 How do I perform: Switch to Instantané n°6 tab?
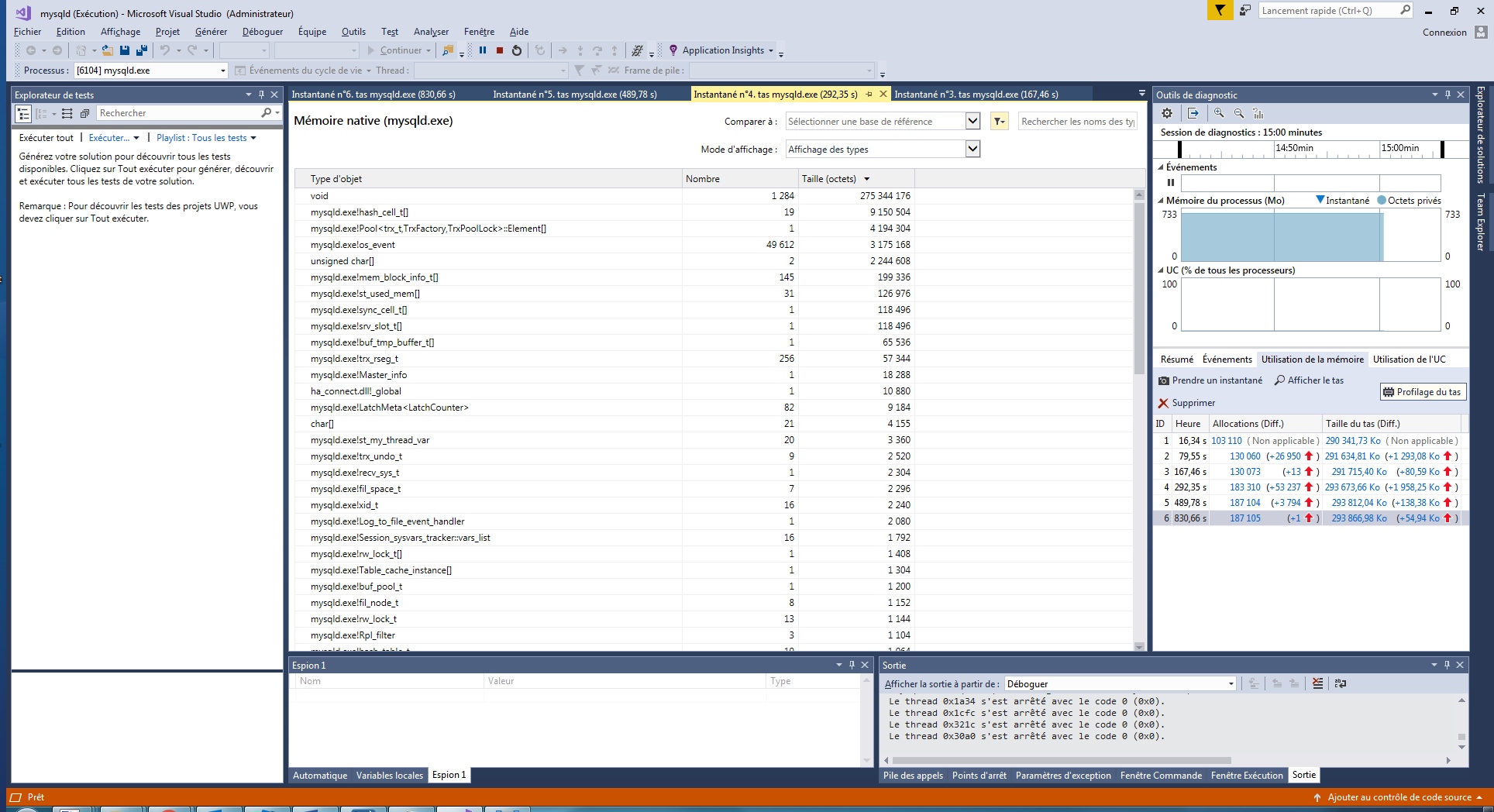point(373,95)
